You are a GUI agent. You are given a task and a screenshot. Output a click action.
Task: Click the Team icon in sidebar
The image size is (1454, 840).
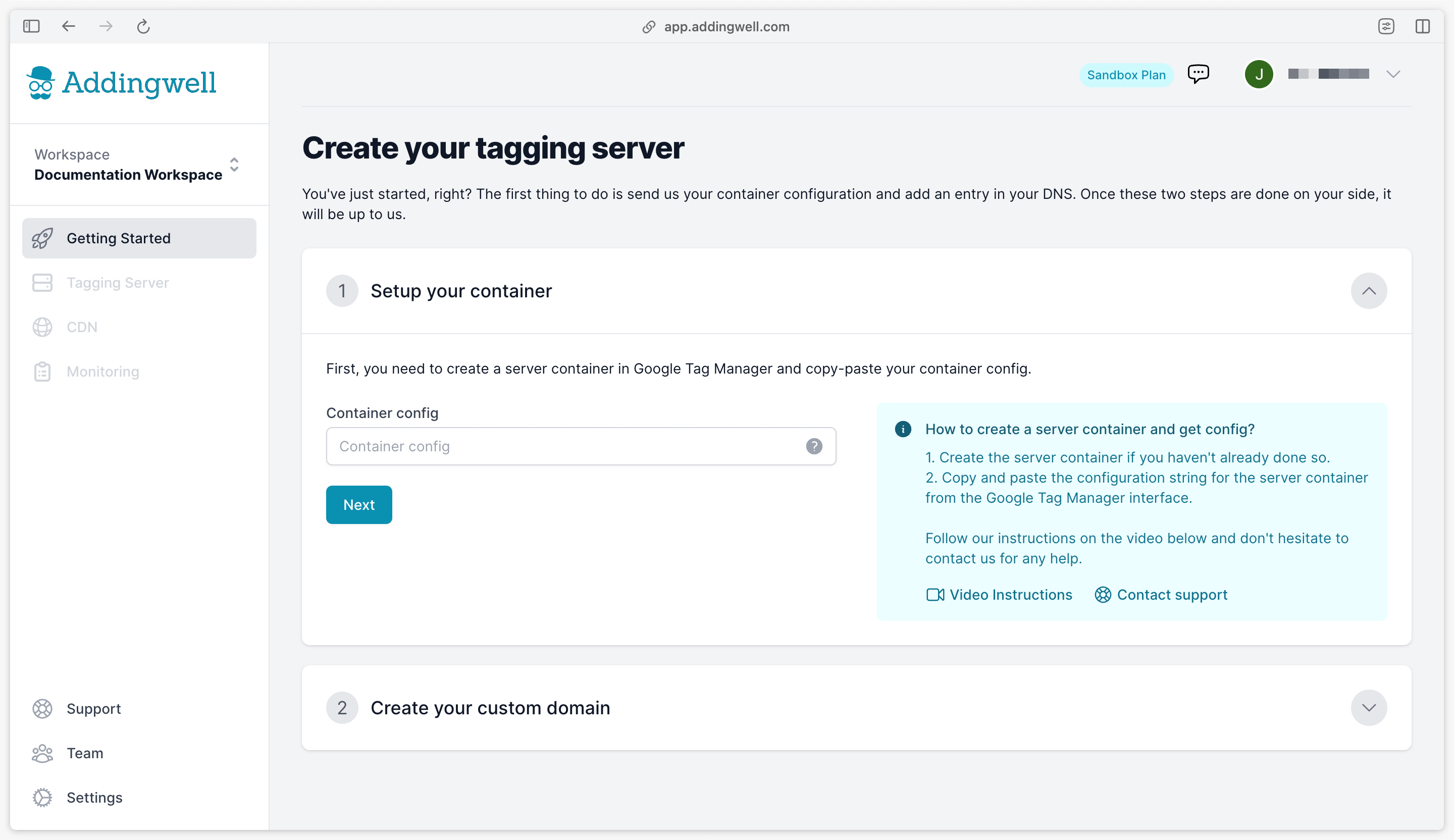[42, 753]
